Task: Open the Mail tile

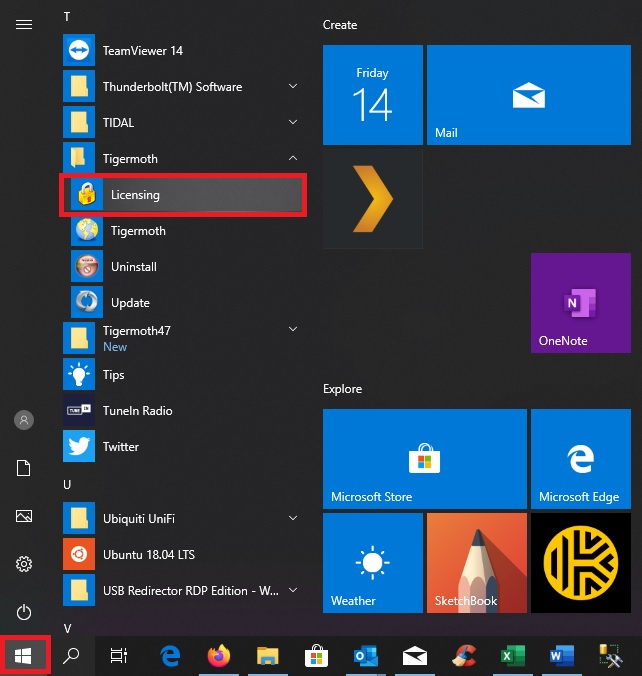Action: pos(529,95)
